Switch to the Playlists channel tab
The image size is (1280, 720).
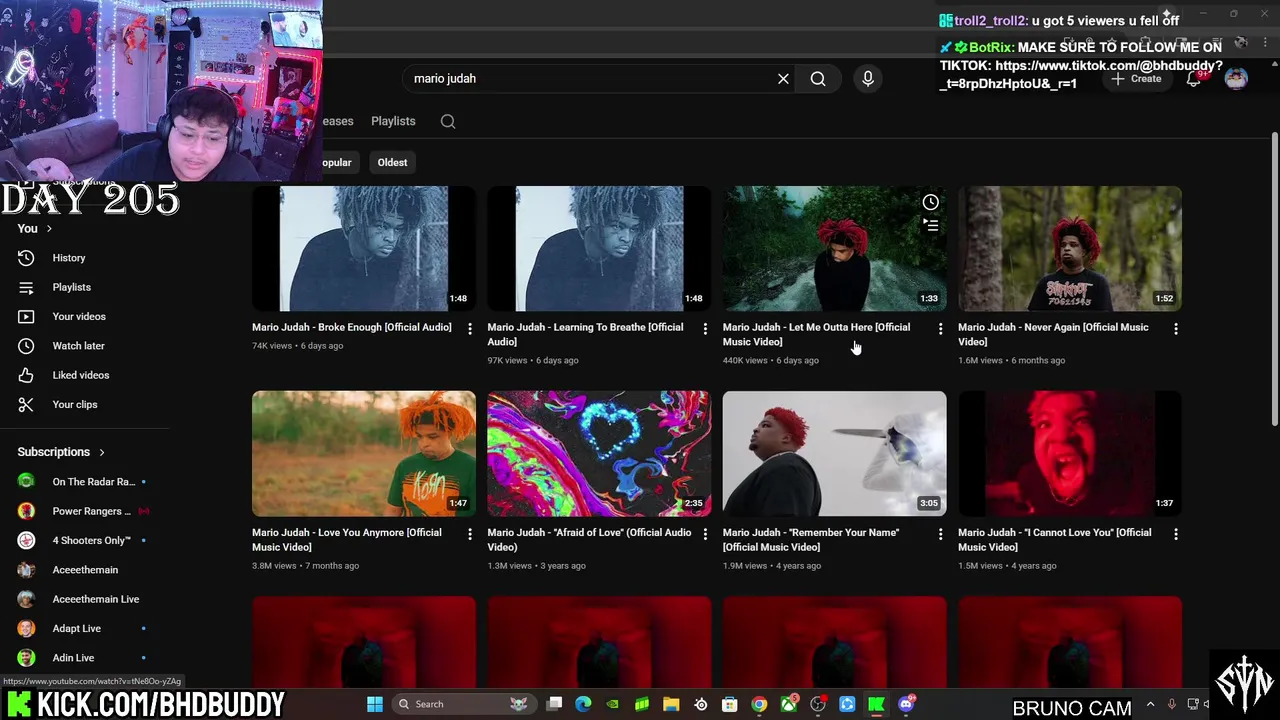point(393,121)
